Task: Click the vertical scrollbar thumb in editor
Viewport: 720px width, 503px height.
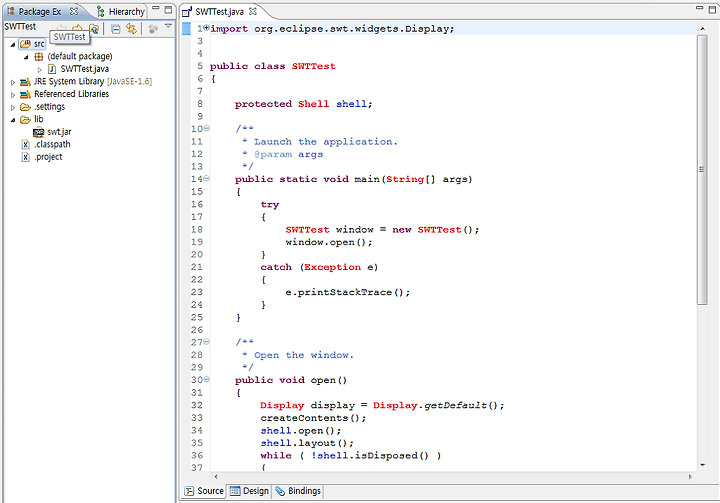Action: [x=702, y=170]
